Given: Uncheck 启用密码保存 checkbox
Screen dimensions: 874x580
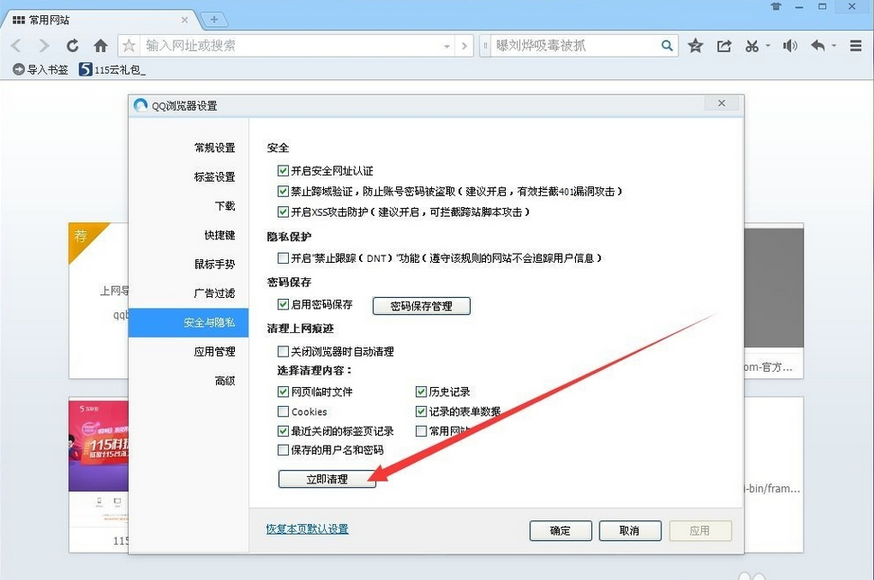Looking at the screenshot, I should pyautogui.click(x=283, y=305).
